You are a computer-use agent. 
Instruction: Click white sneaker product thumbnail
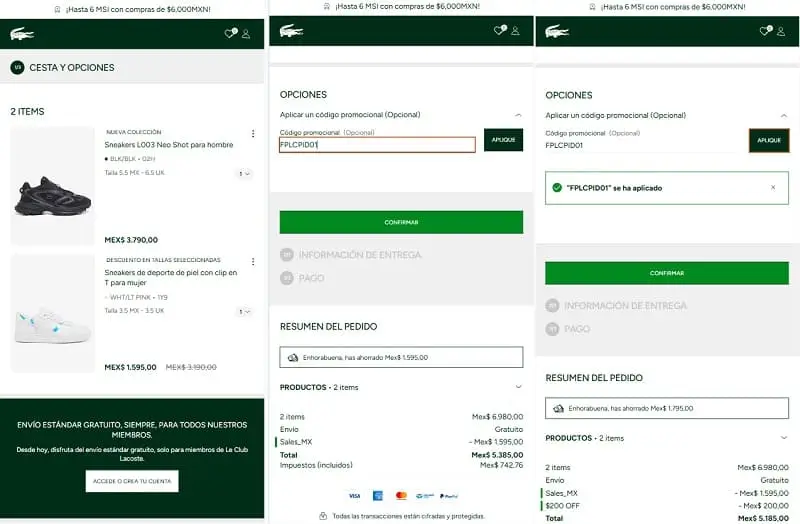[x=53, y=313]
